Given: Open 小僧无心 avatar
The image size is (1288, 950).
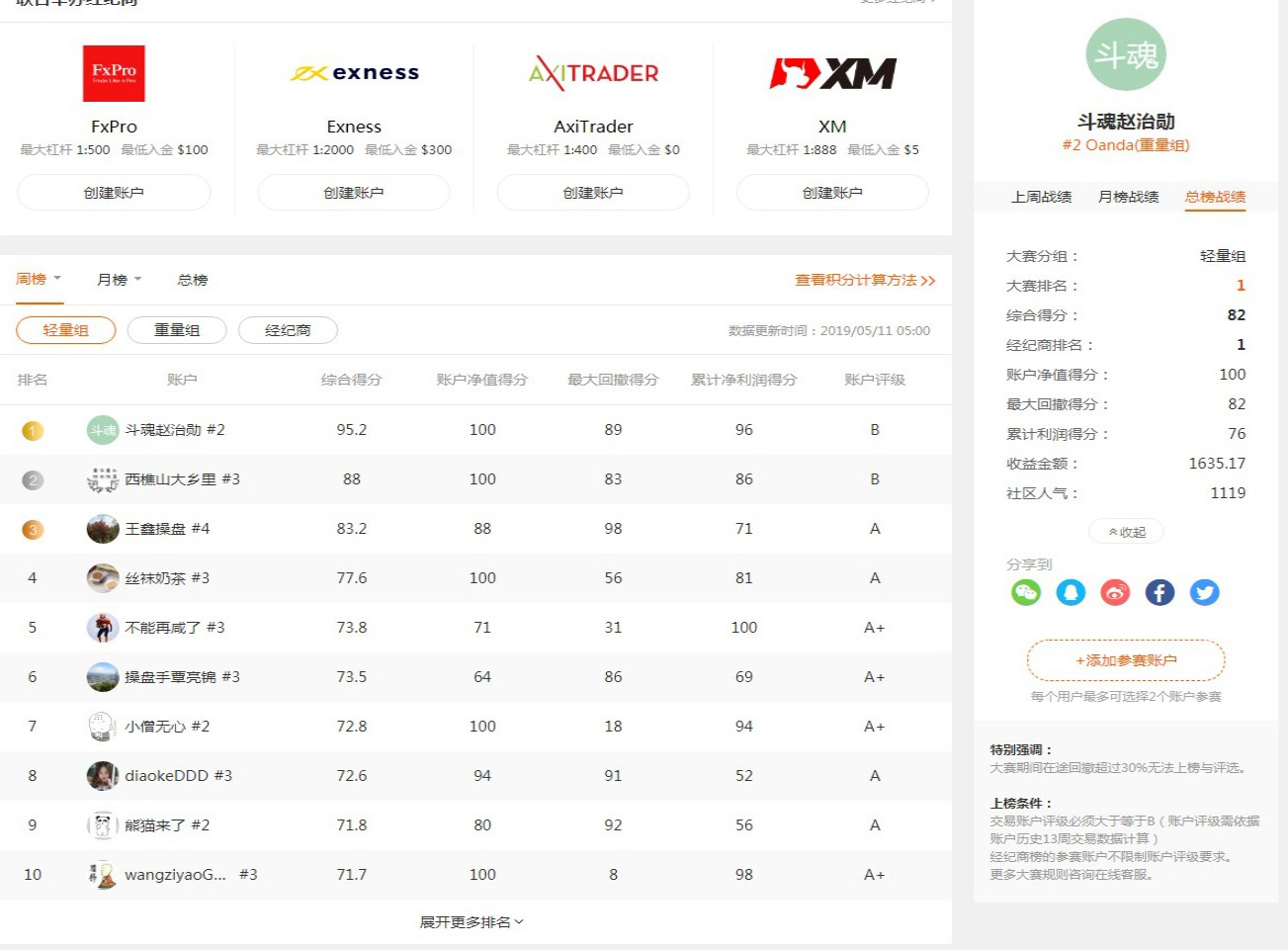Looking at the screenshot, I should (103, 727).
